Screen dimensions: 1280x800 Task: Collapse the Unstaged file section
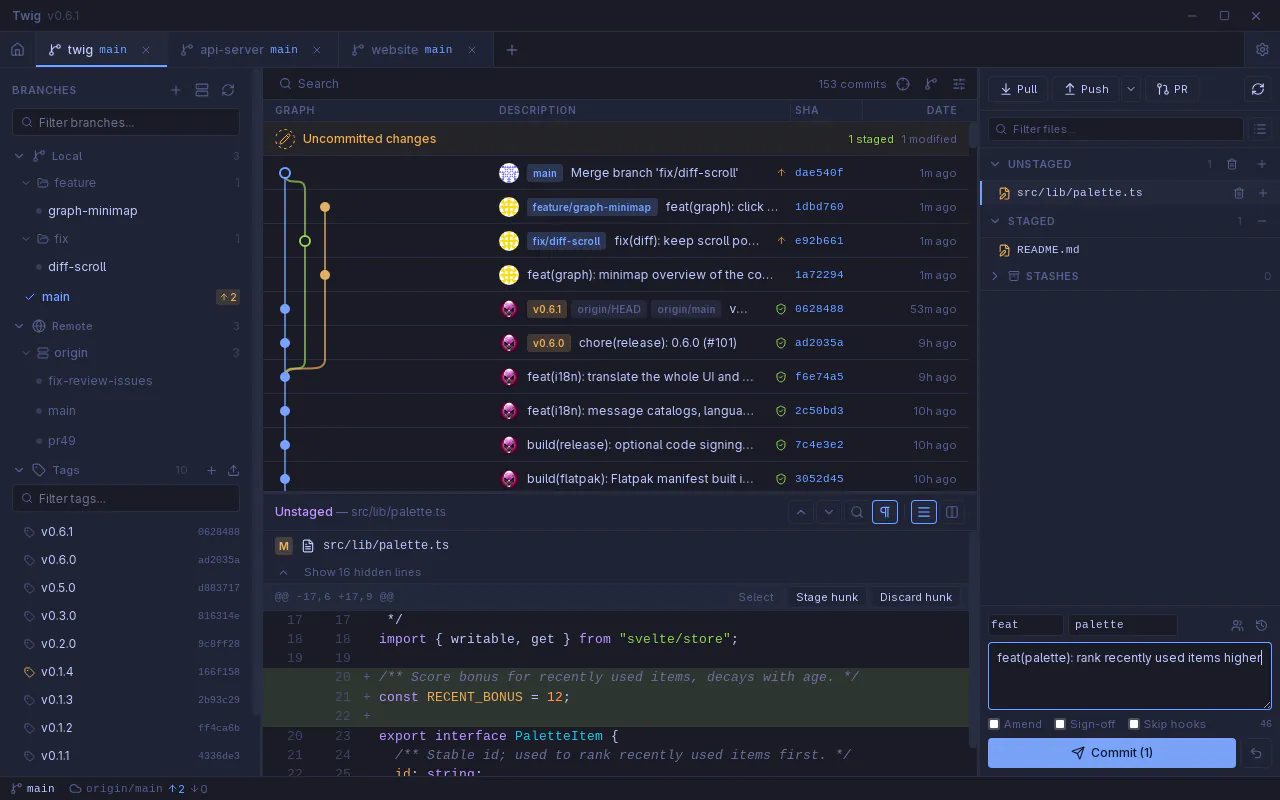tap(995, 164)
